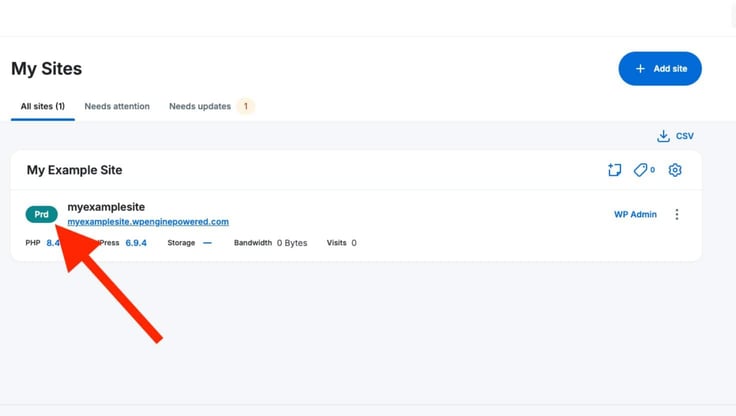The height and width of the screenshot is (416, 736).
Task: Switch to the Needs attention tab
Action: coord(117,107)
